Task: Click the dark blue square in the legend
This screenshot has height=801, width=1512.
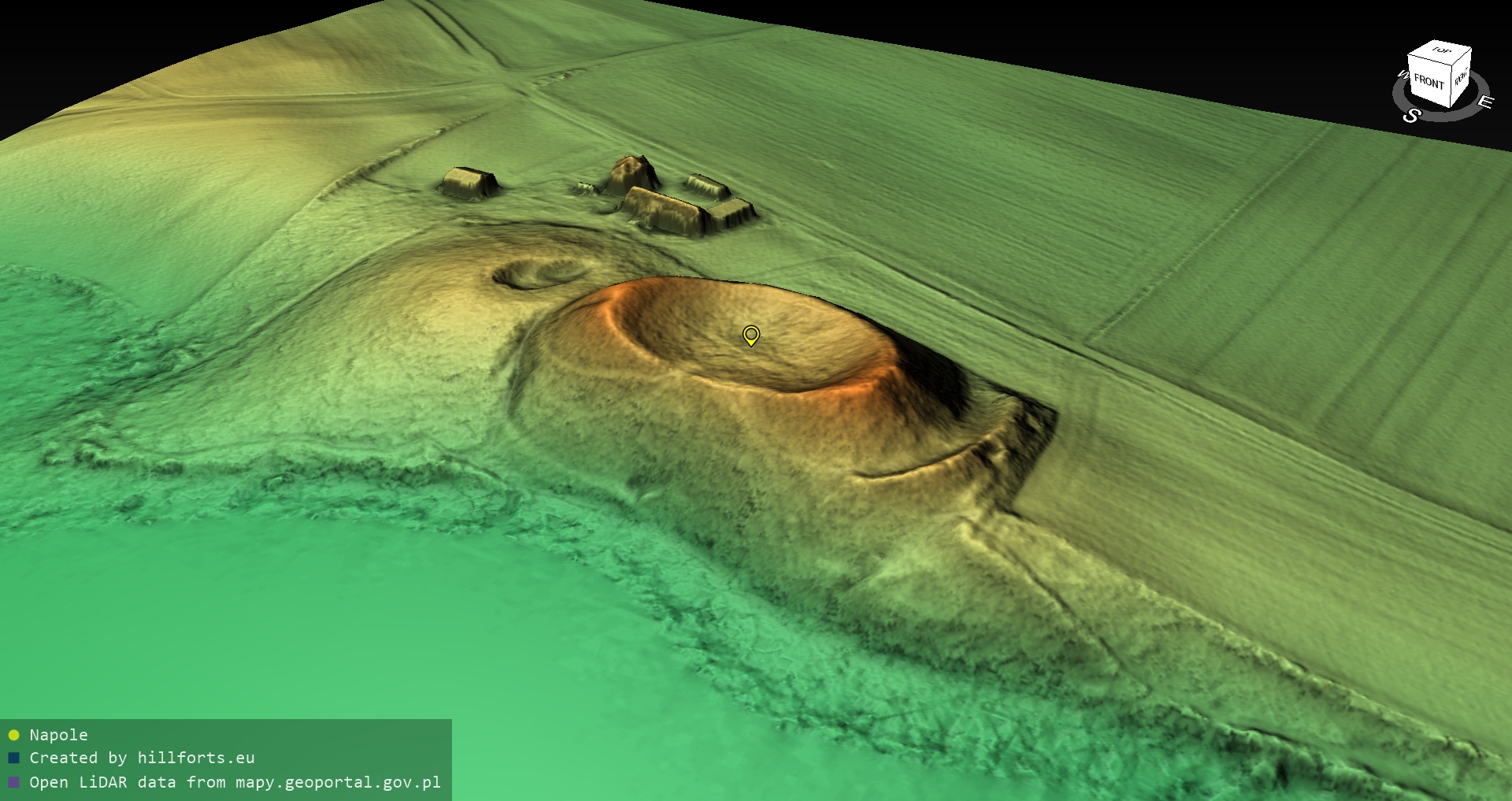Action: [x=13, y=758]
